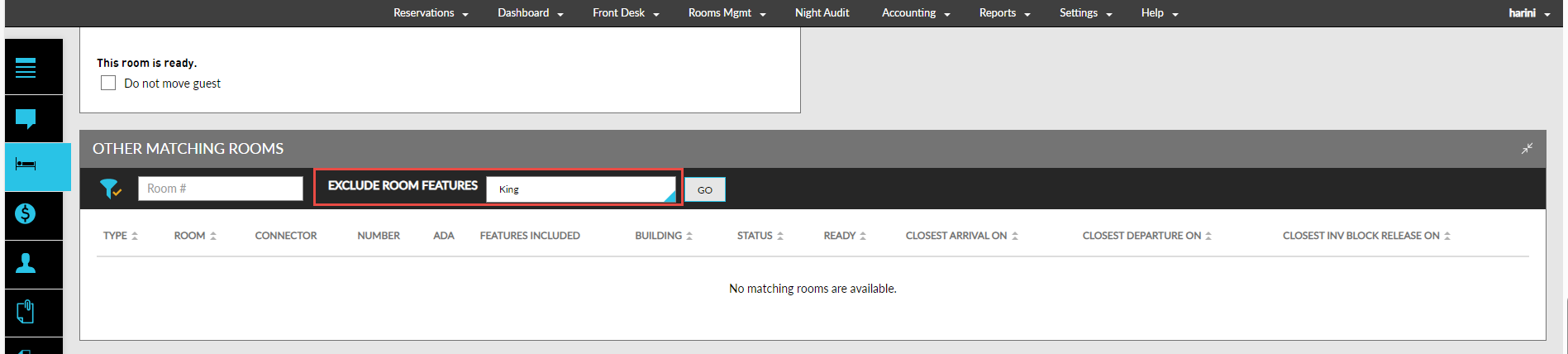Click the GO button

pyautogui.click(x=705, y=189)
